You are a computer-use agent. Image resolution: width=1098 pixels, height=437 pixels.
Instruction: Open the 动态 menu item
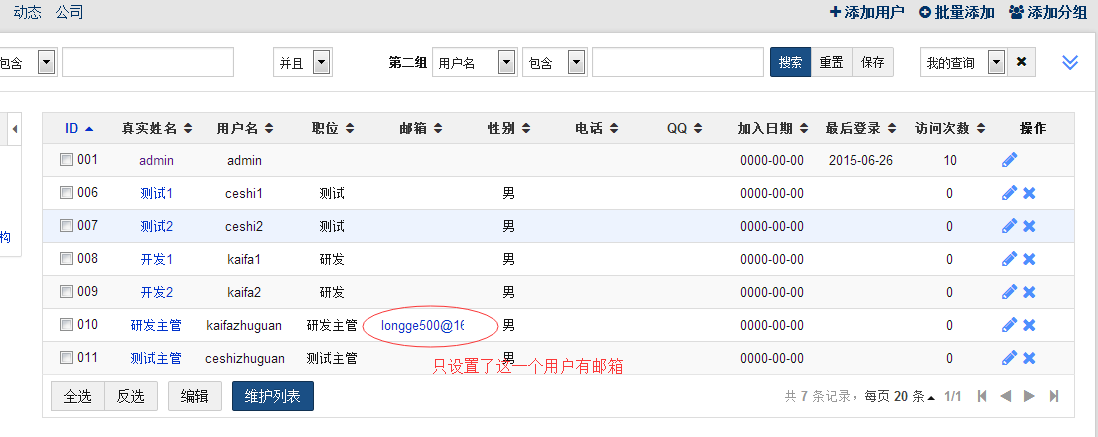point(27,12)
